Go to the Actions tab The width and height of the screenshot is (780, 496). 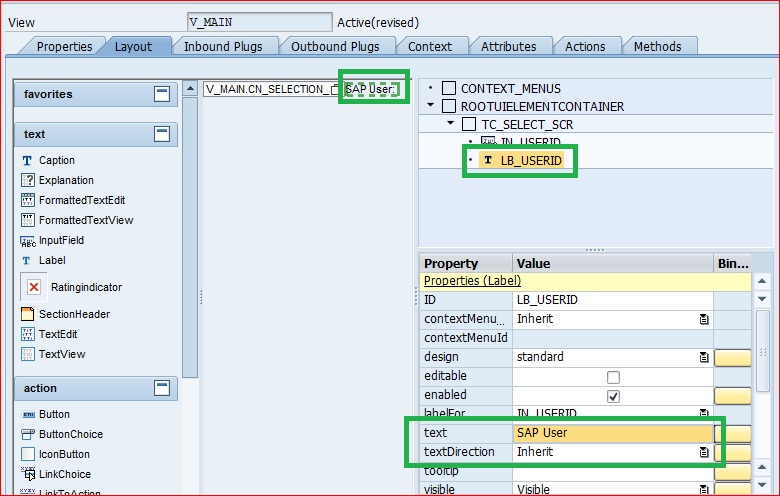point(585,46)
